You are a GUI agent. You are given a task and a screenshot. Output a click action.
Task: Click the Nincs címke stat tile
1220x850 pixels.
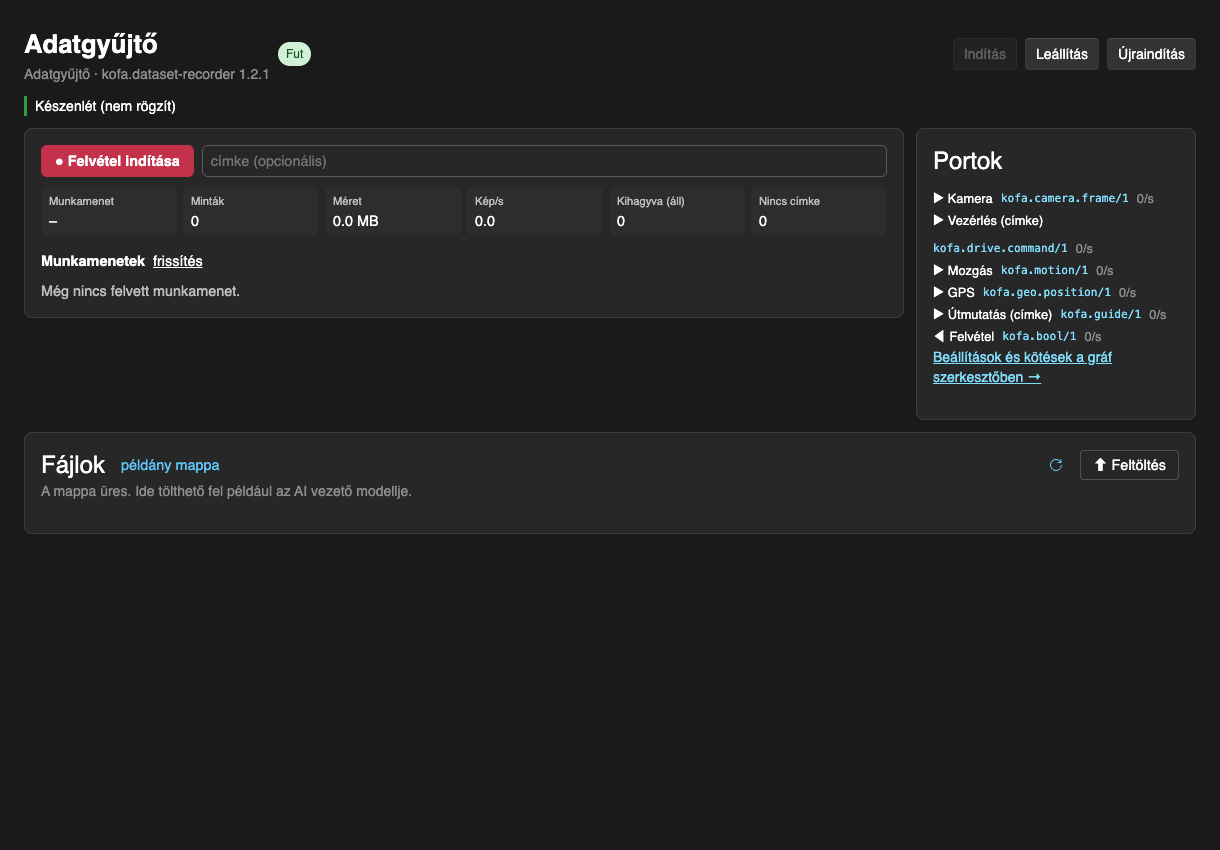(x=819, y=211)
